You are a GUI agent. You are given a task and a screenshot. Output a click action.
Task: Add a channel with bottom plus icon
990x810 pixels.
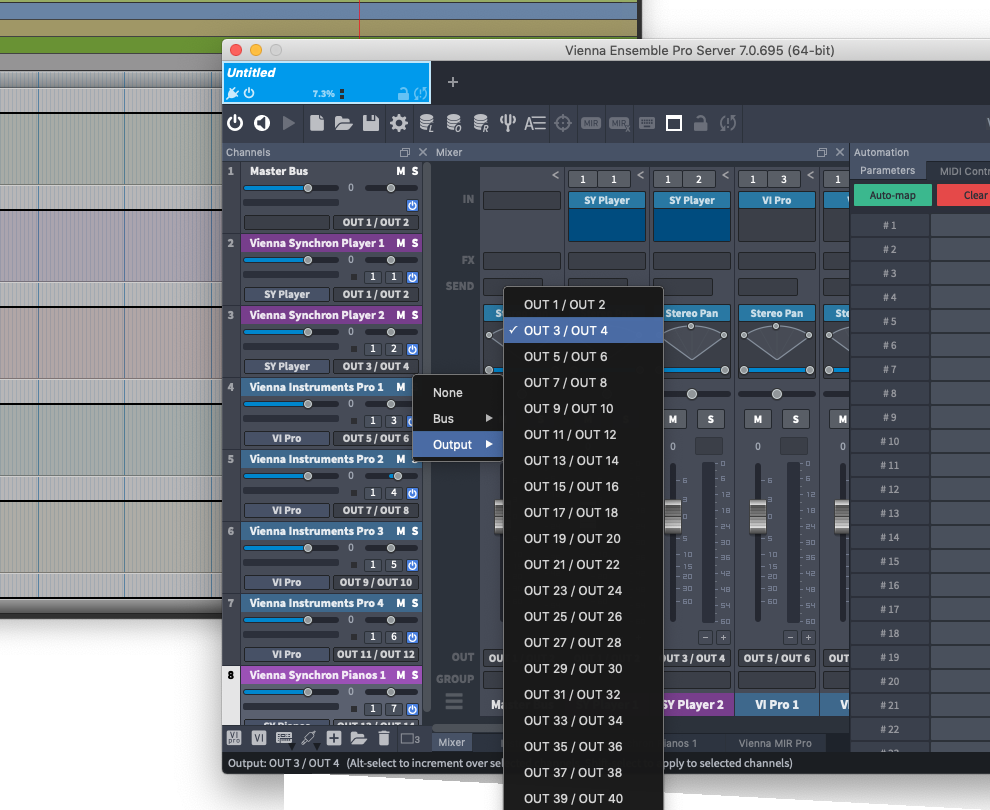coord(334,737)
